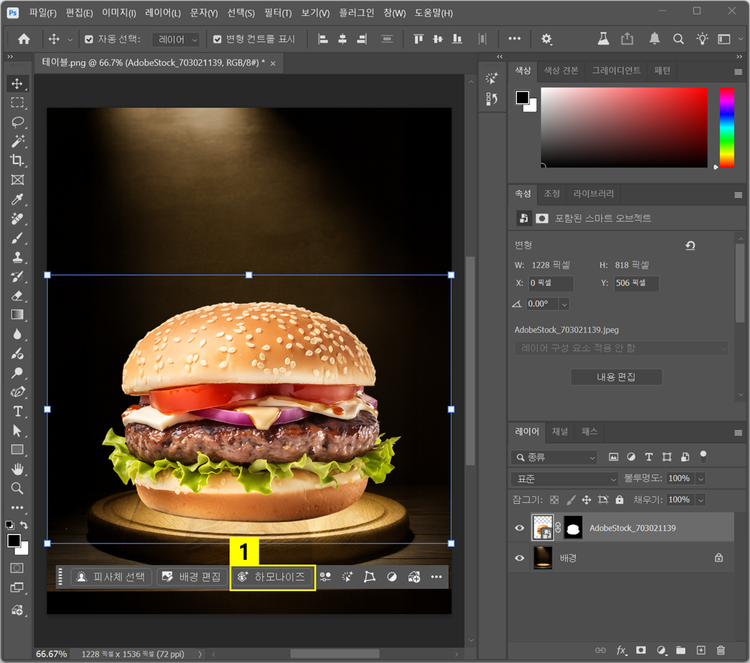
Task: Open the rotation angle dropdown arrow
Action: point(564,304)
